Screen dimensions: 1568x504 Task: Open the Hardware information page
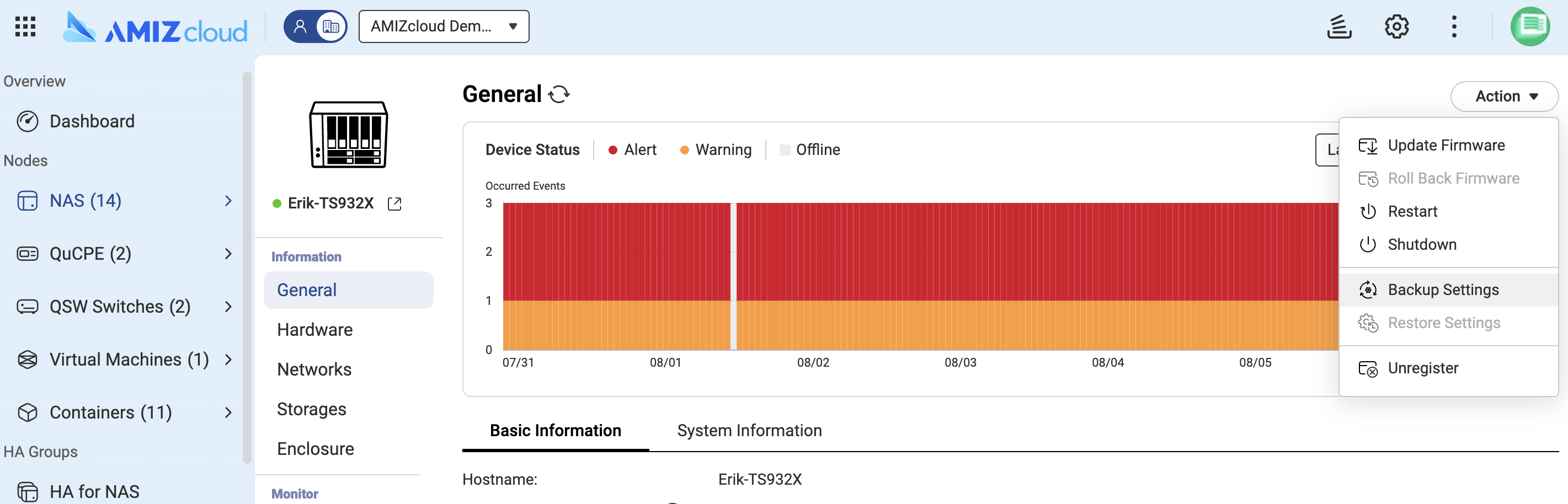314,330
